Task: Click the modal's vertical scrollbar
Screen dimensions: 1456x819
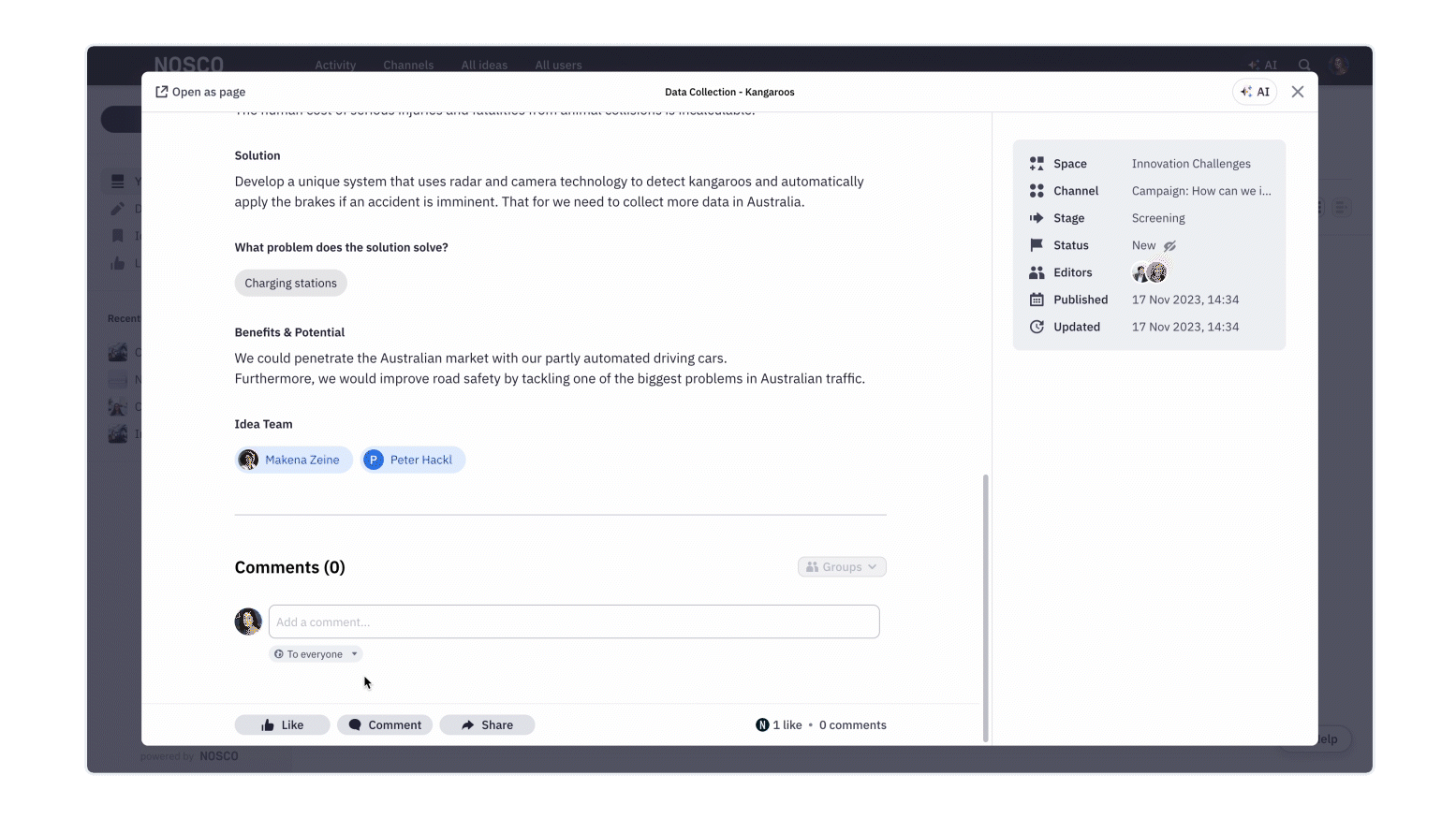Action: [985, 608]
